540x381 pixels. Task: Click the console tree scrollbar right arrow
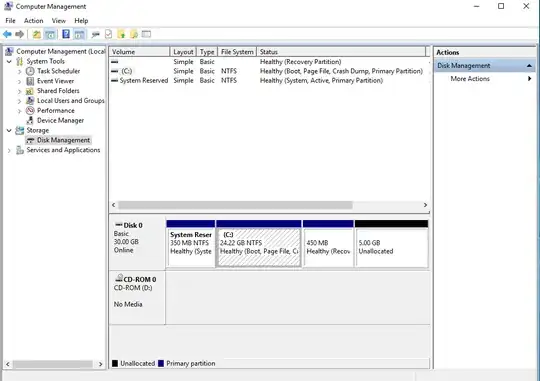pos(101,364)
